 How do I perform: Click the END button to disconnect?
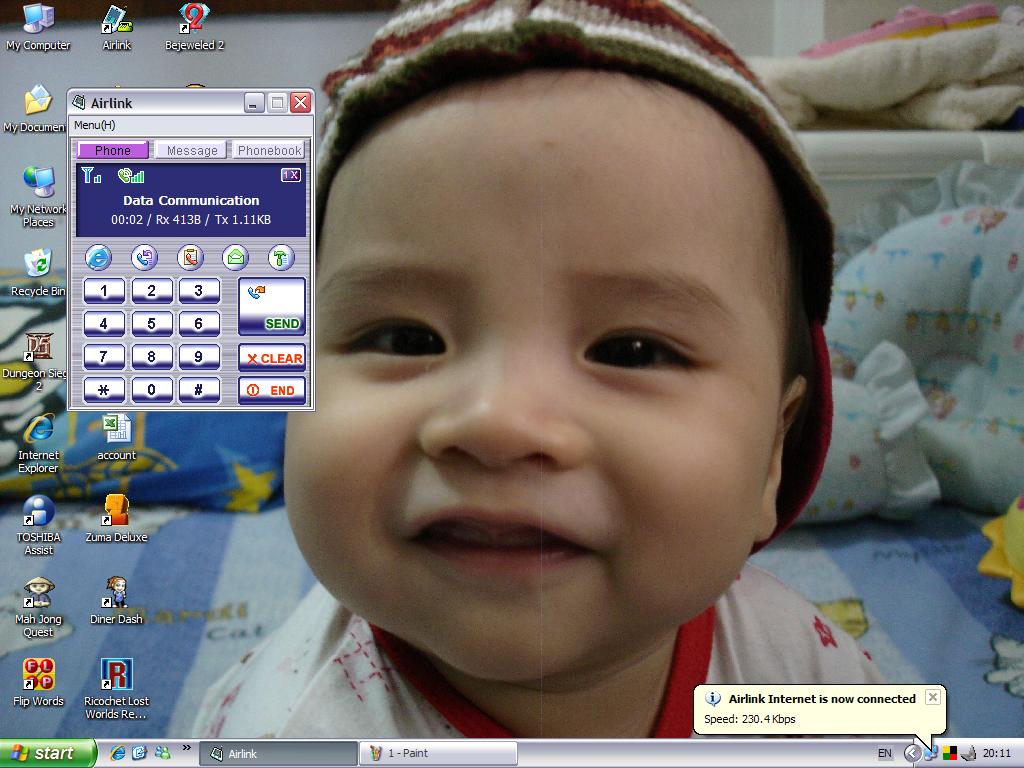(x=272, y=391)
